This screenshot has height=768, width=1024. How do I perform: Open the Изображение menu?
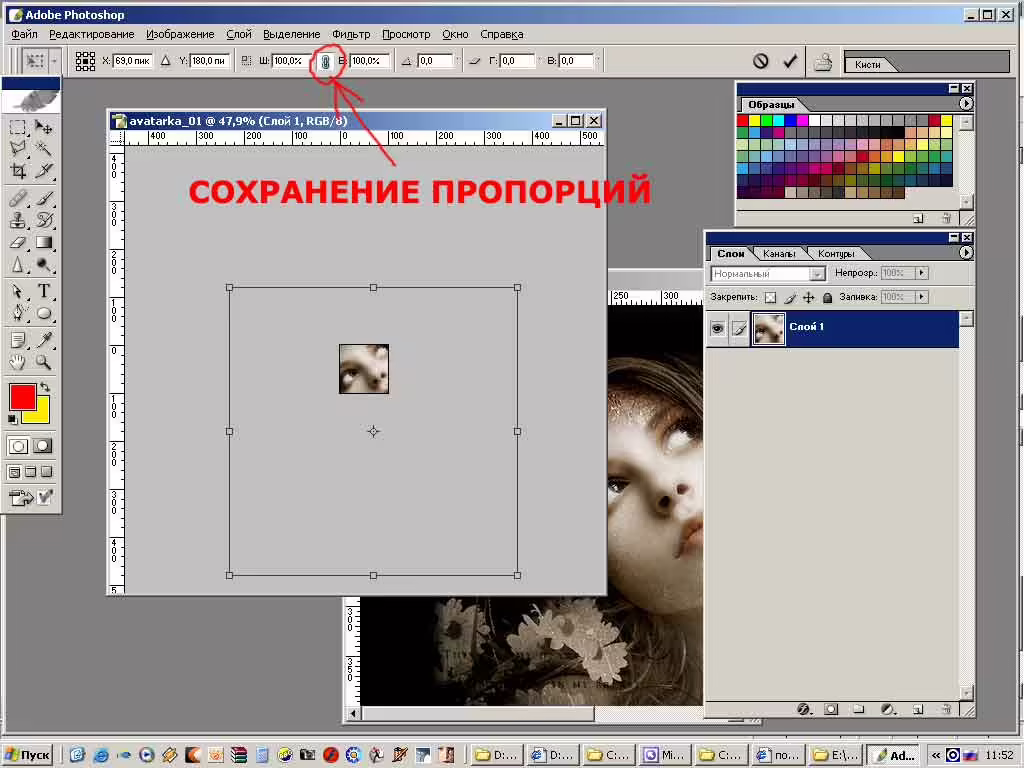[180, 35]
